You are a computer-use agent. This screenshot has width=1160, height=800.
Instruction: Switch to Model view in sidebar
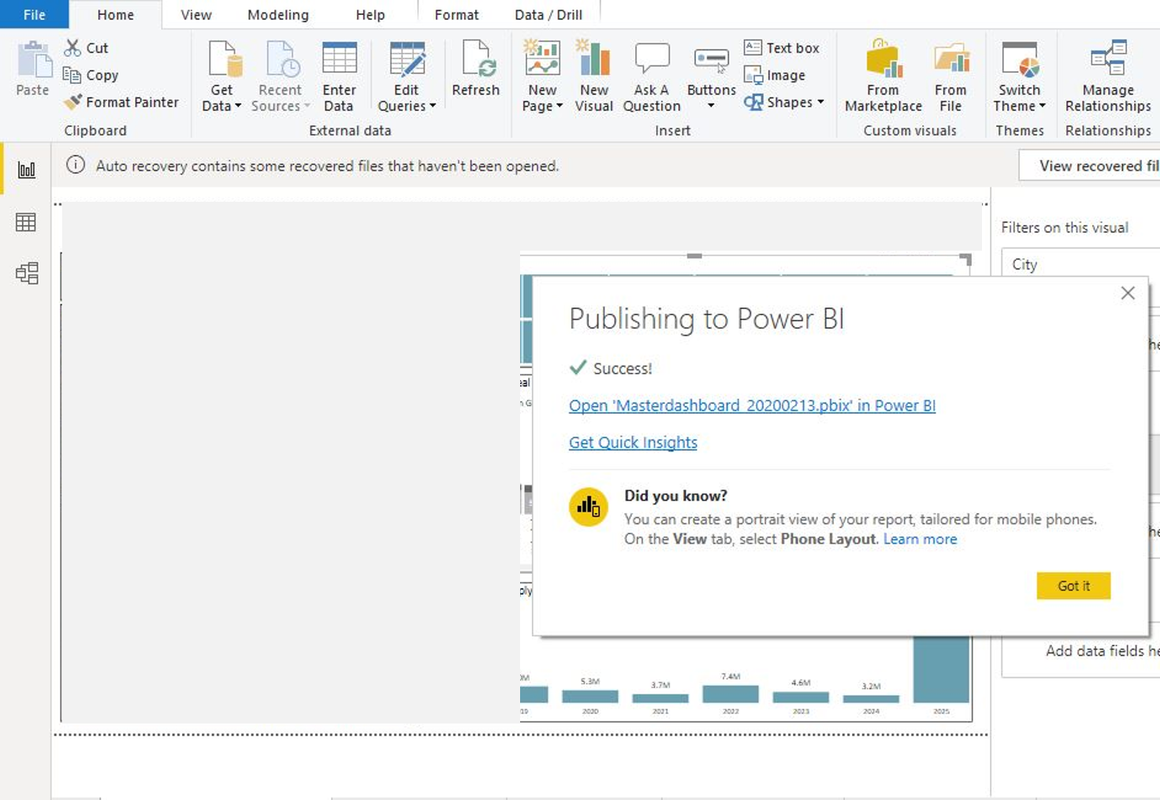click(x=27, y=273)
